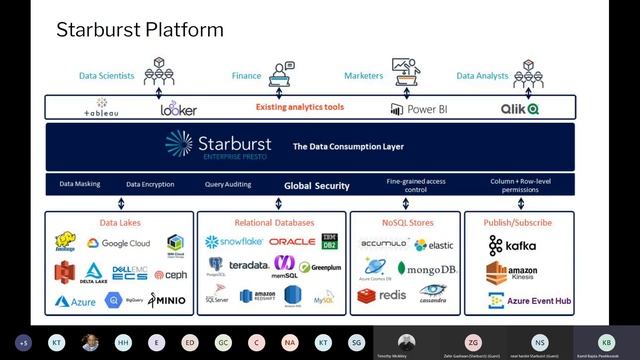Screen dimensions: 640x360
Task: Select the NA participant avatar
Action: (290, 343)
